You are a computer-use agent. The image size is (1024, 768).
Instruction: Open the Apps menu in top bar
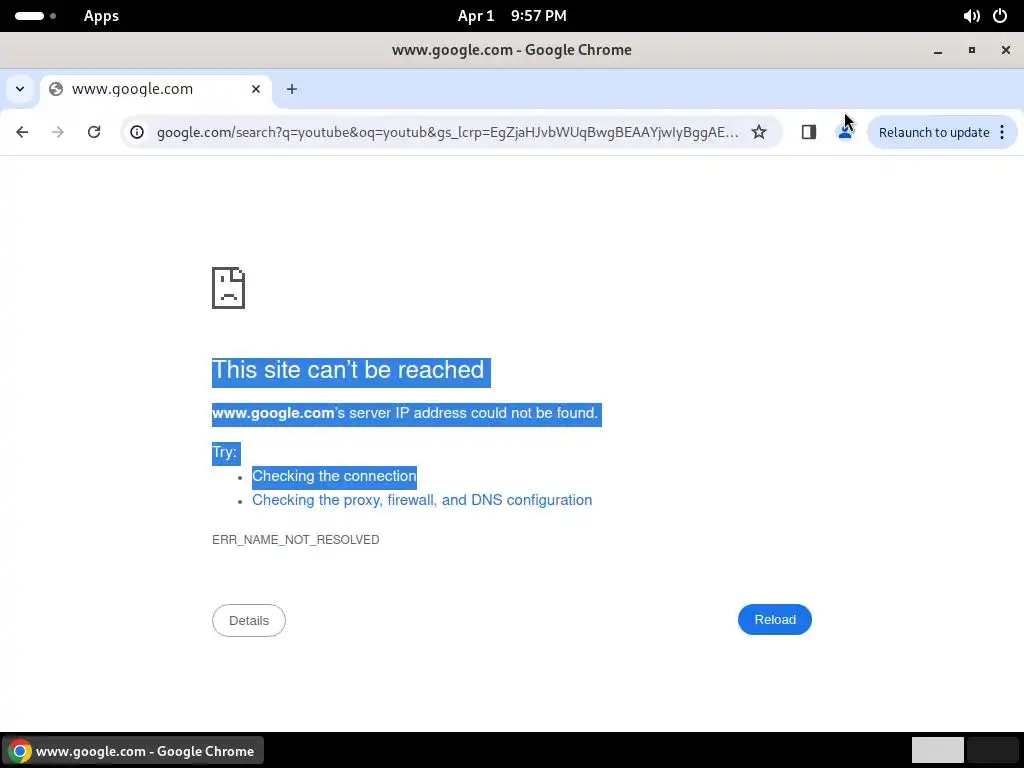(101, 16)
